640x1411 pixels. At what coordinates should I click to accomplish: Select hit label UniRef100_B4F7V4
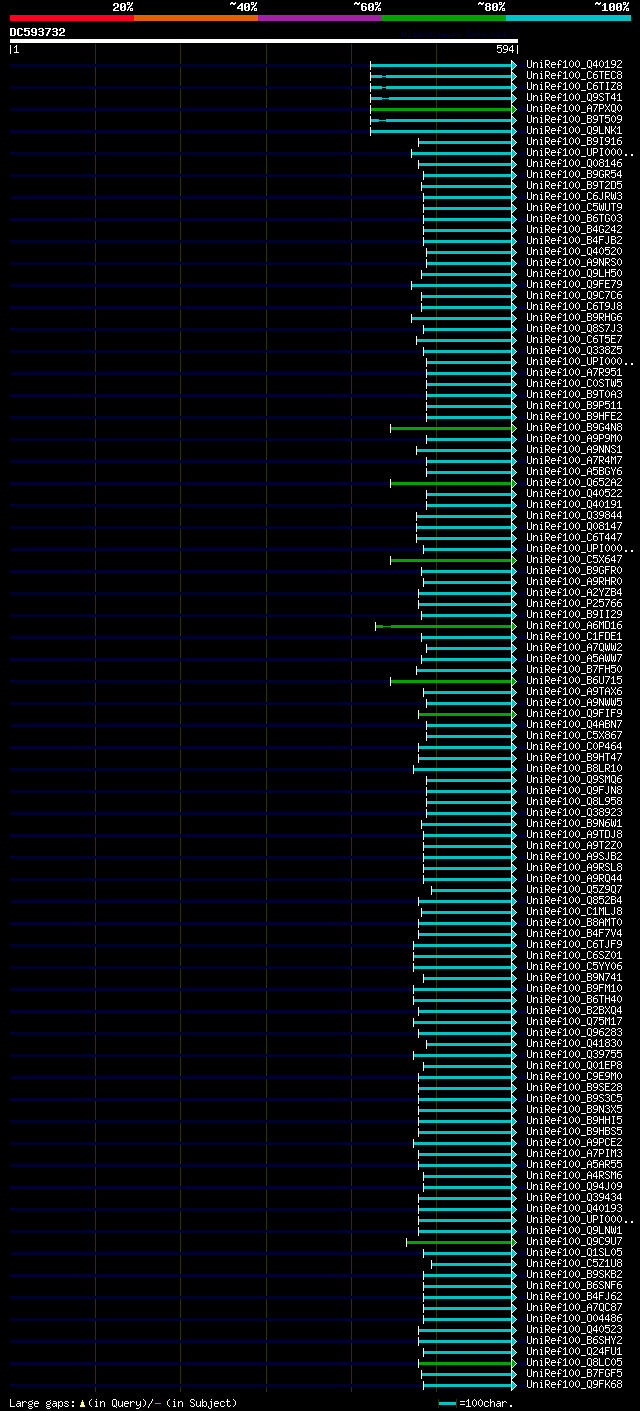click(x=574, y=933)
